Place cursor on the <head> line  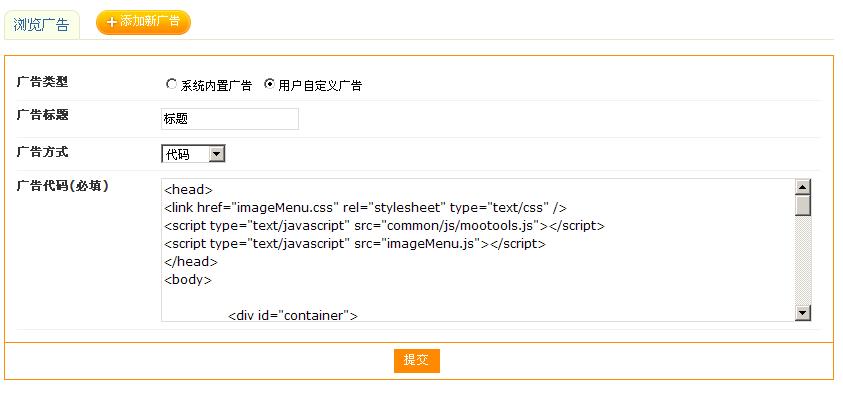[x=189, y=190]
